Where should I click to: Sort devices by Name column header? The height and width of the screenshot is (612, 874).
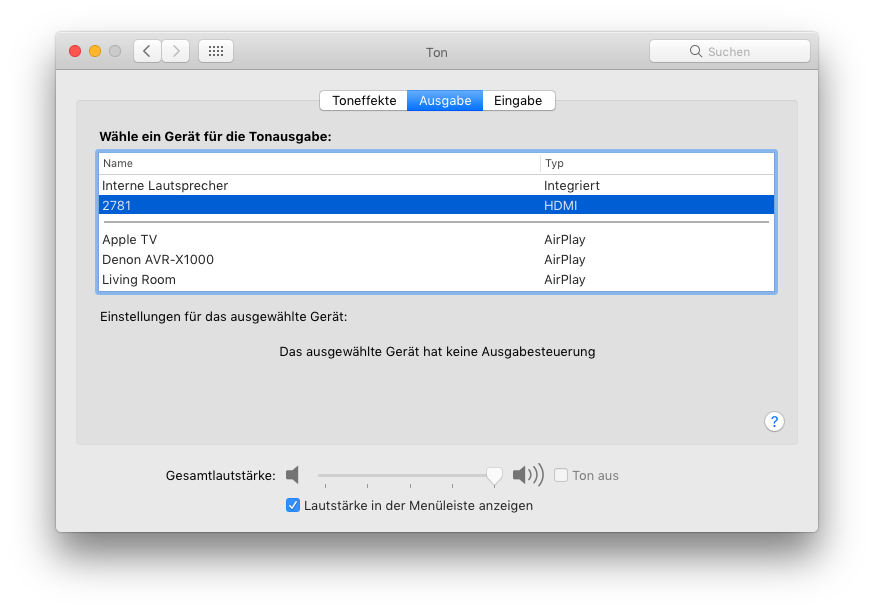point(319,163)
